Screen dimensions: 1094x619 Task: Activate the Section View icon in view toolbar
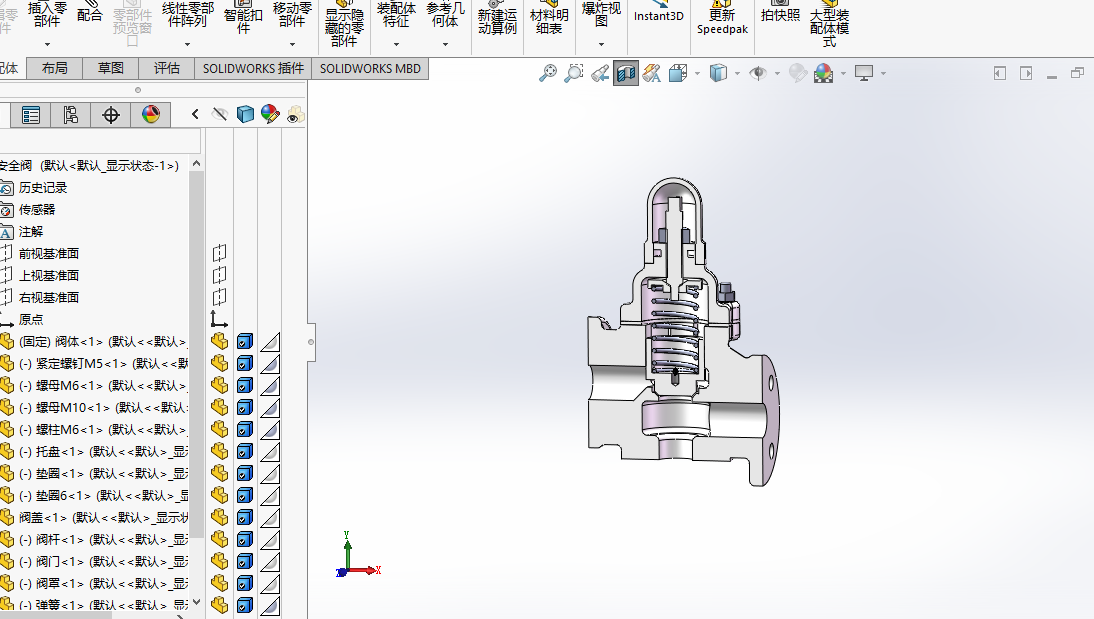[x=626, y=73]
